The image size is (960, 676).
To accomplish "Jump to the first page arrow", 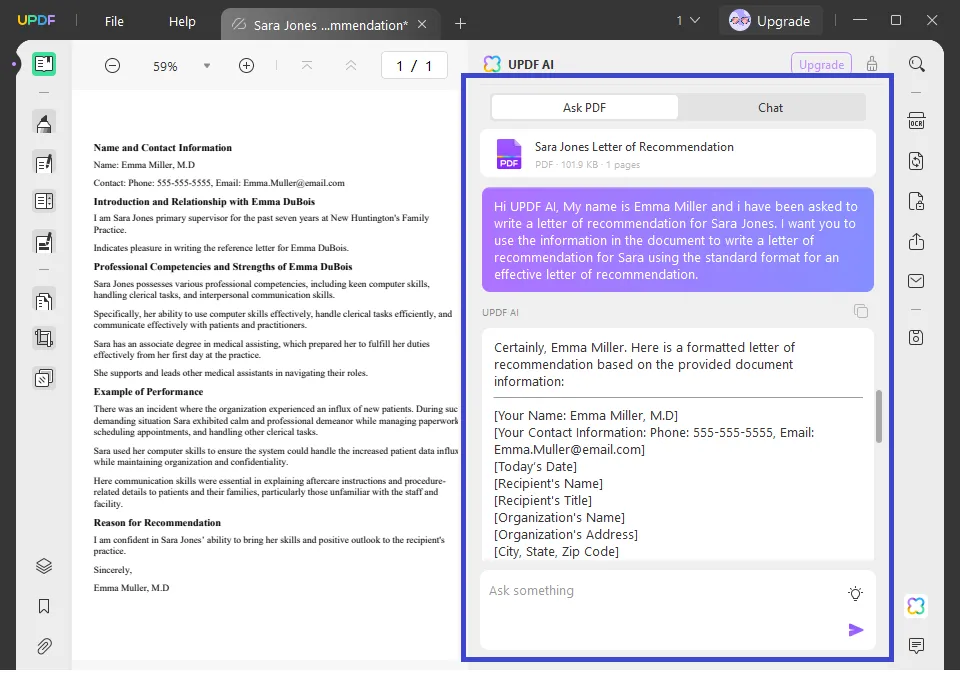I will (307, 65).
